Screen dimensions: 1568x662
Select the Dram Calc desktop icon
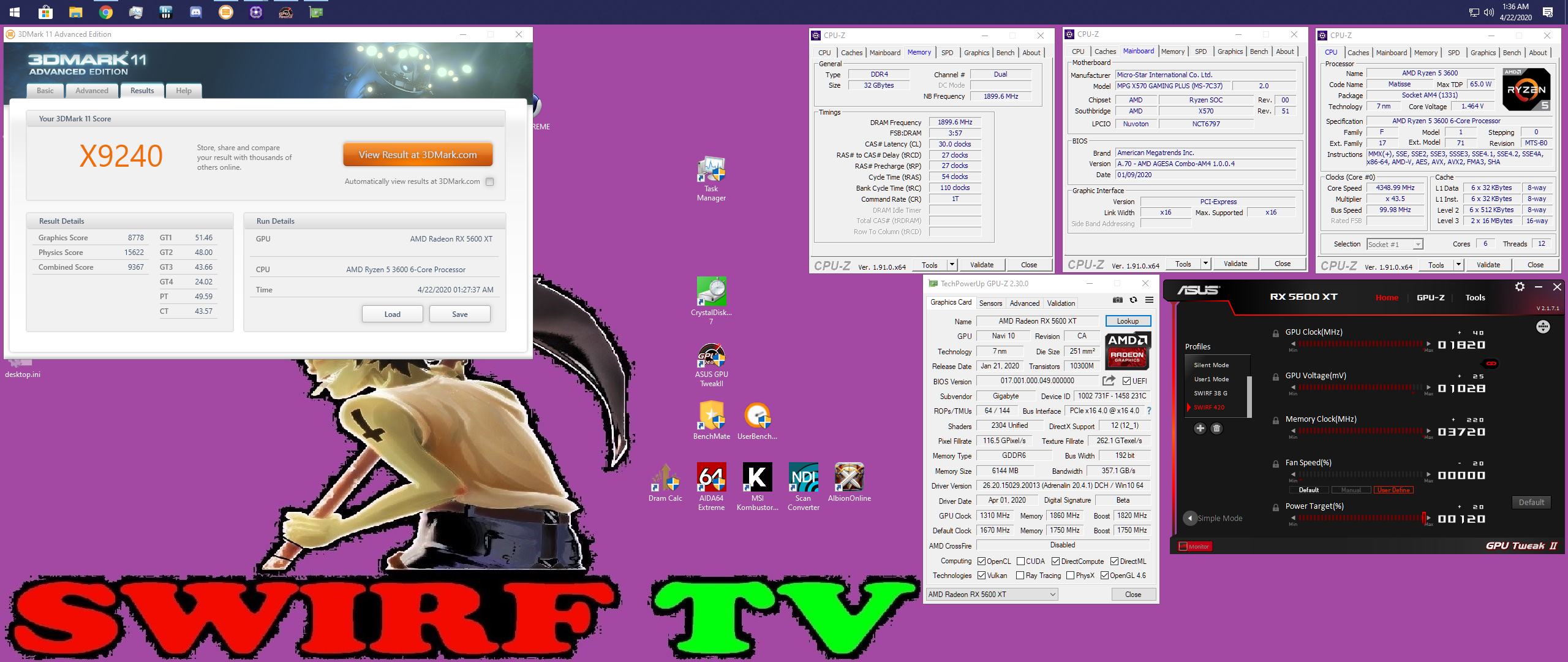(x=665, y=482)
